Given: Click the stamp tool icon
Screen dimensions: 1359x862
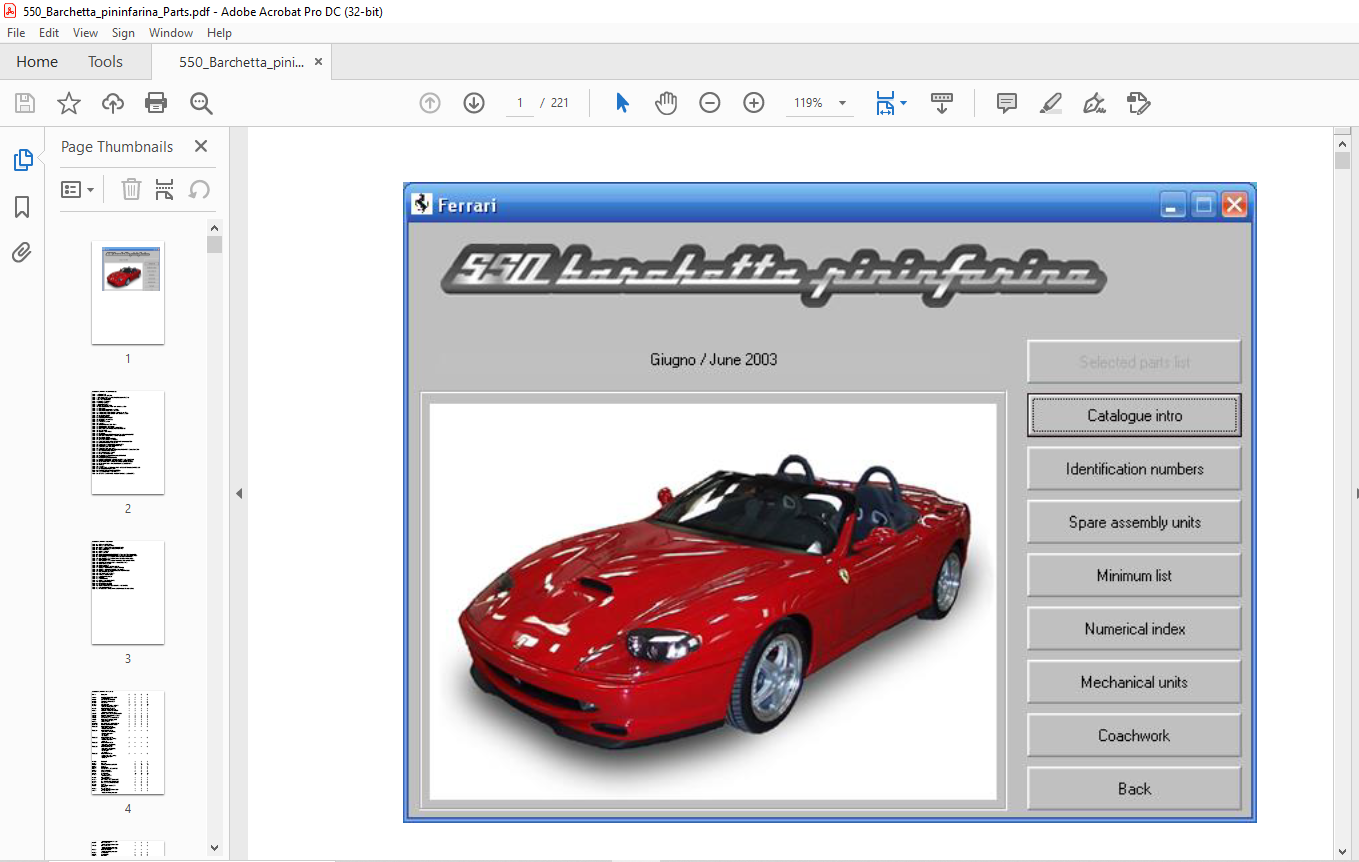Looking at the screenshot, I should pyautogui.click(x=1138, y=103).
